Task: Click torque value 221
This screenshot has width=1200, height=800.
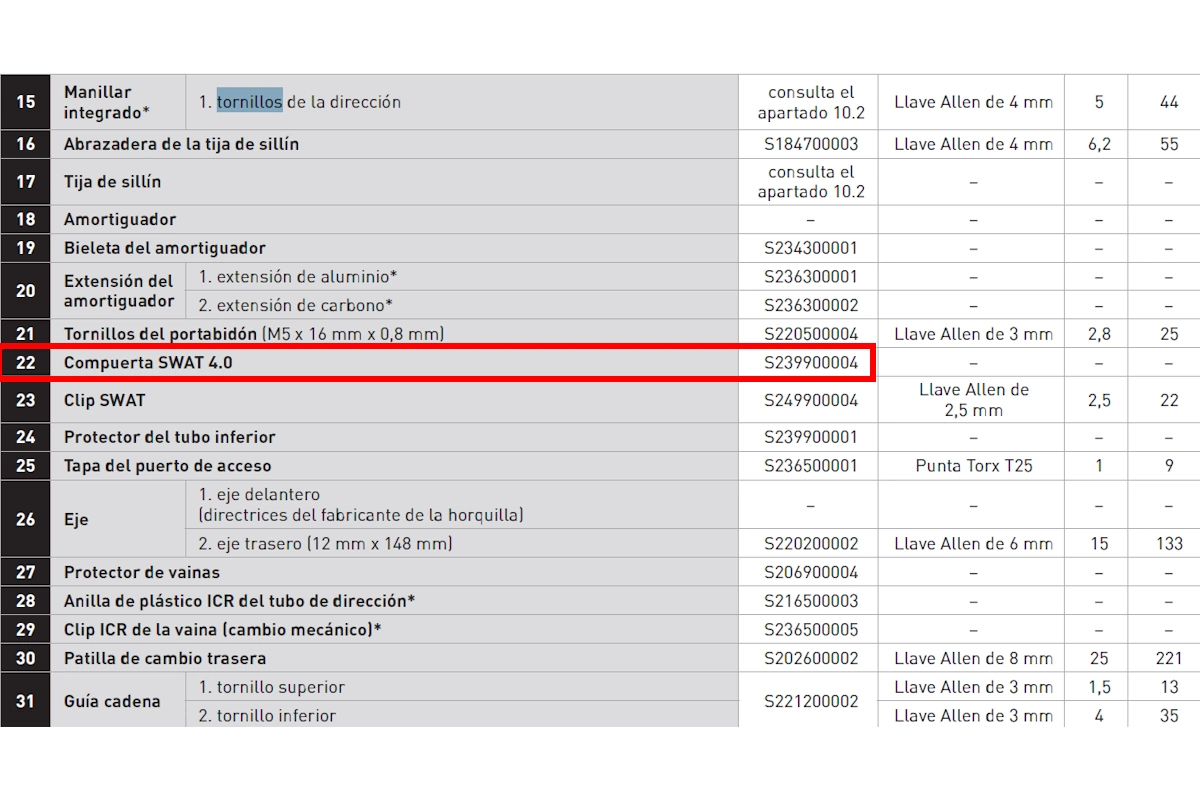Action: [x=1169, y=659]
